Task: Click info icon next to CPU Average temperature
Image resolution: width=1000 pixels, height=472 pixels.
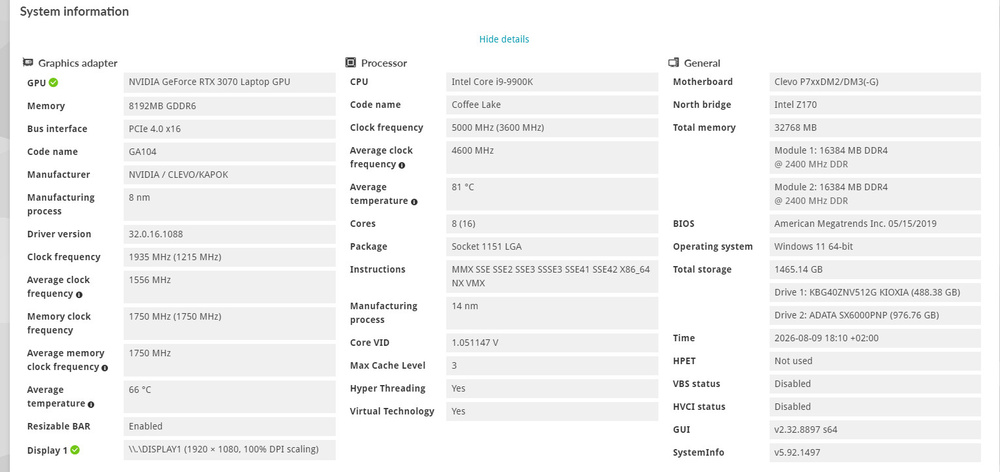Action: pyautogui.click(x=414, y=202)
